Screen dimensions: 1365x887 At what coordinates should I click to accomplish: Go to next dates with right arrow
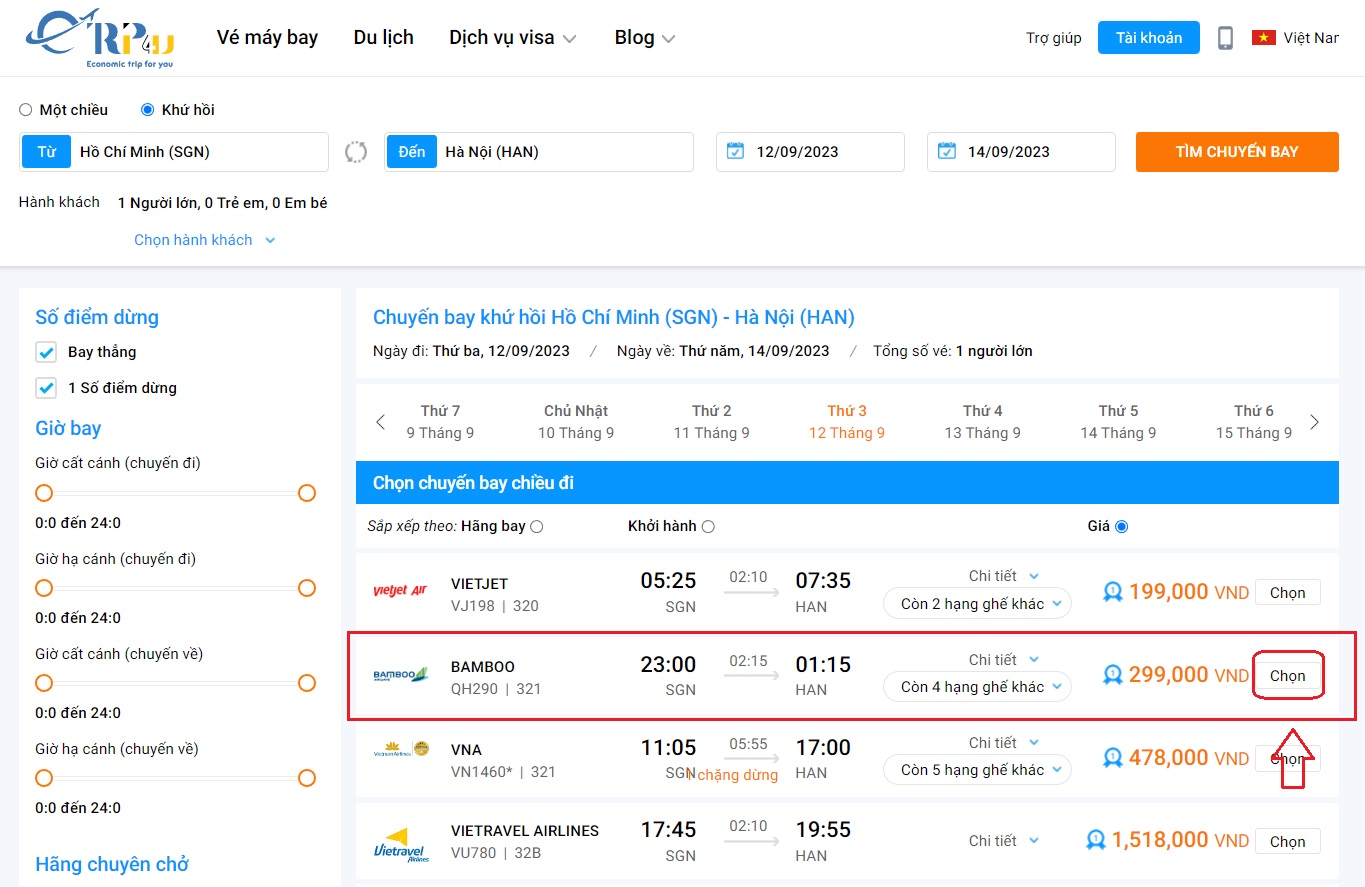[1314, 422]
